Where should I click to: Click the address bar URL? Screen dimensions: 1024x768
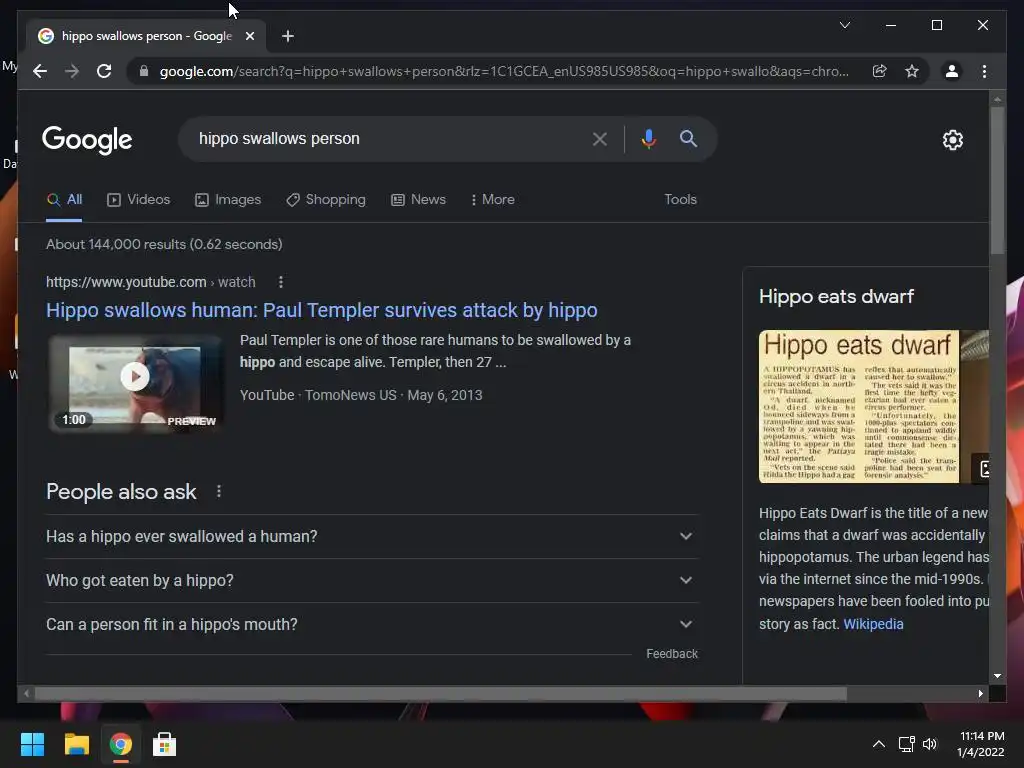[504, 71]
